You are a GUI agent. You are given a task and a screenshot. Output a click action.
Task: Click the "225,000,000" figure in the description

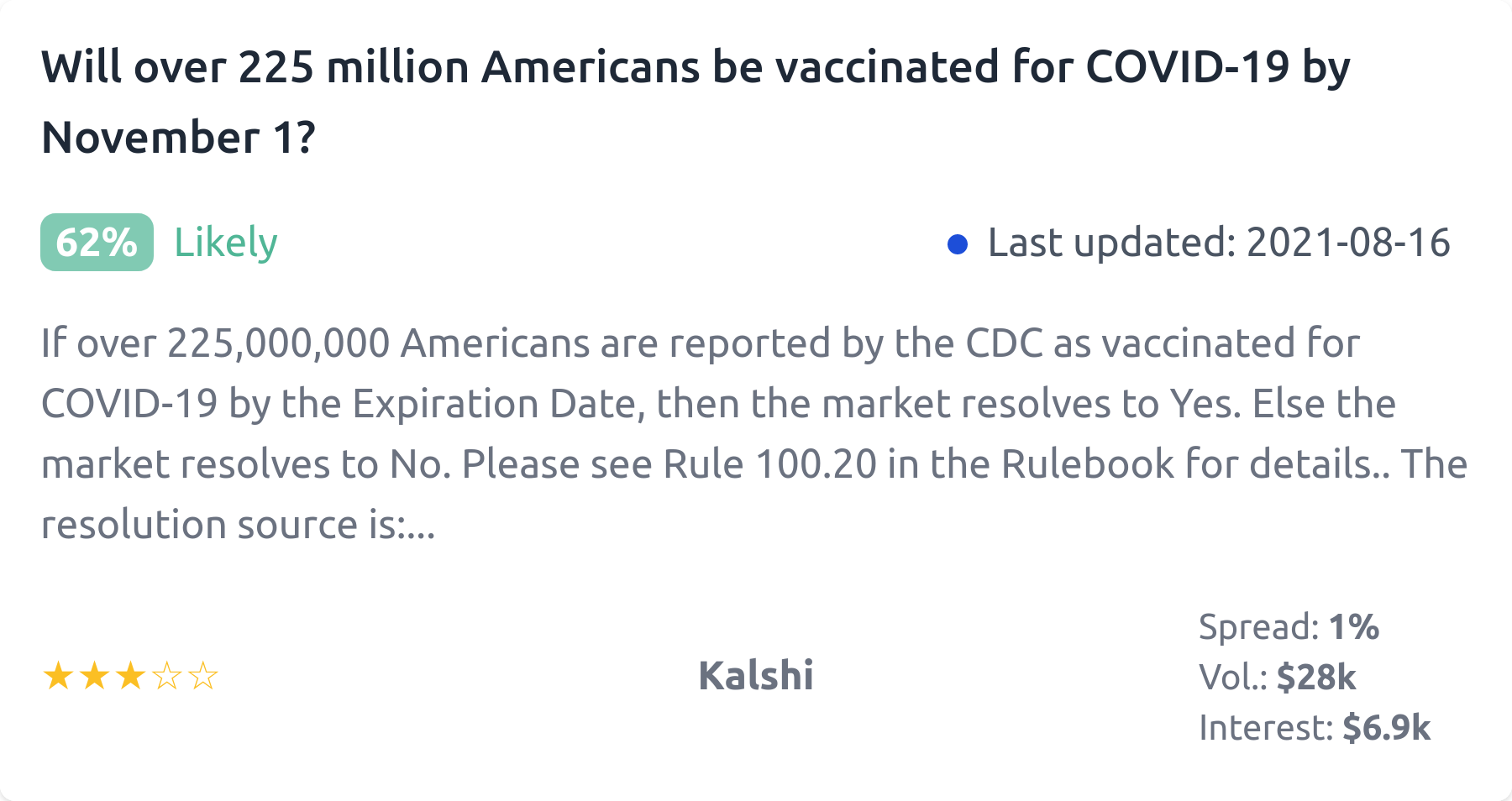click(x=278, y=343)
